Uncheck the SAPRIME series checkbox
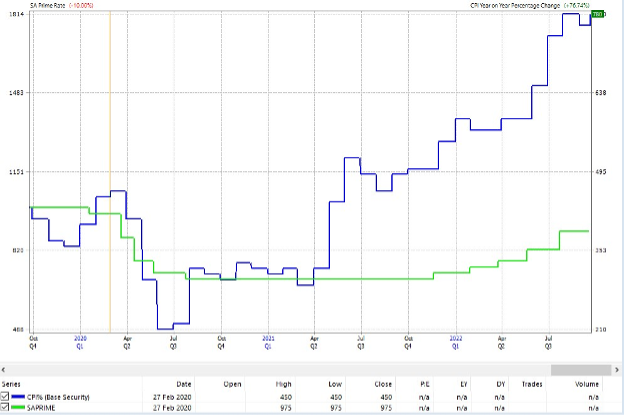624x416 pixels. (5, 408)
